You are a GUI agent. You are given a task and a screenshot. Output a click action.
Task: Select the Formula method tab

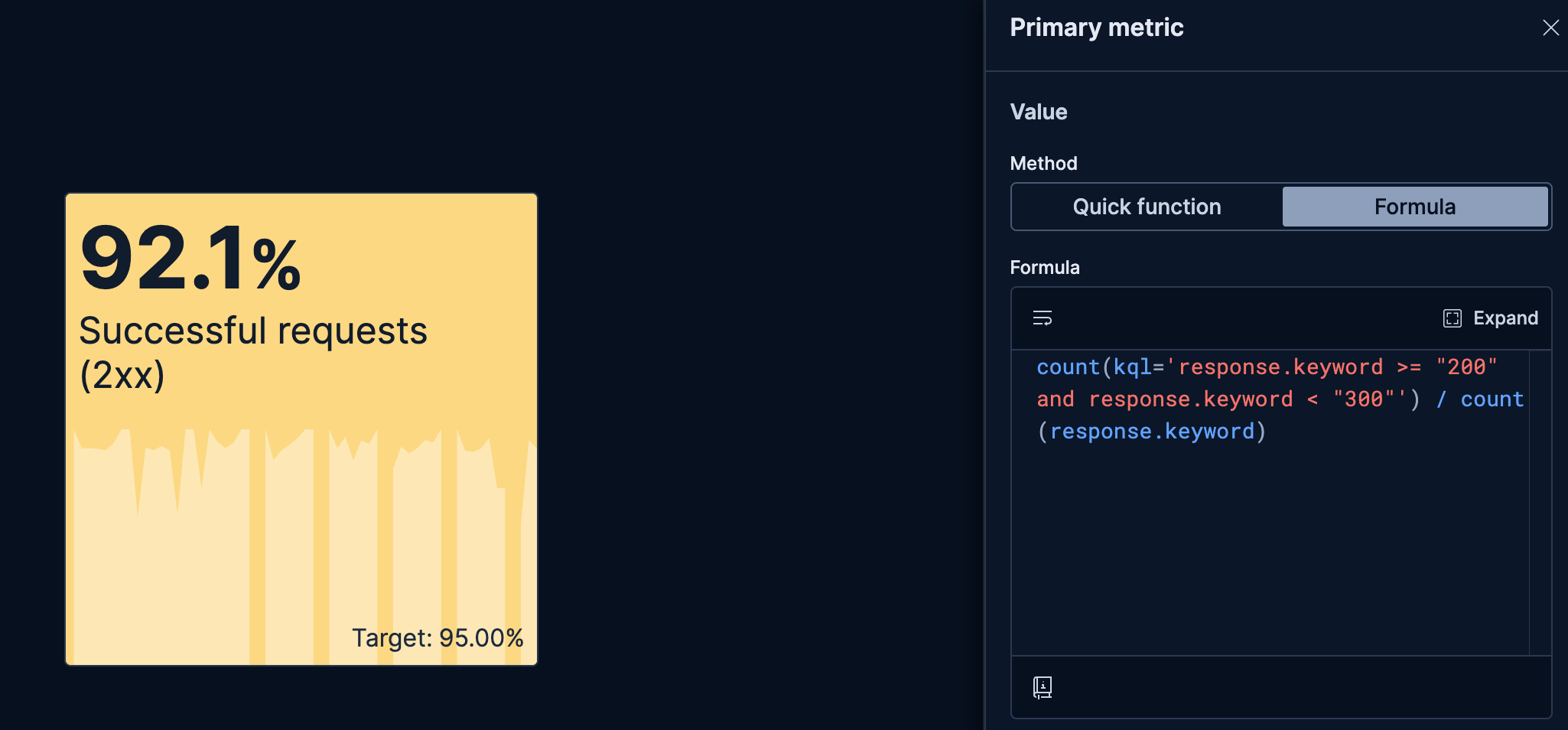tap(1415, 207)
